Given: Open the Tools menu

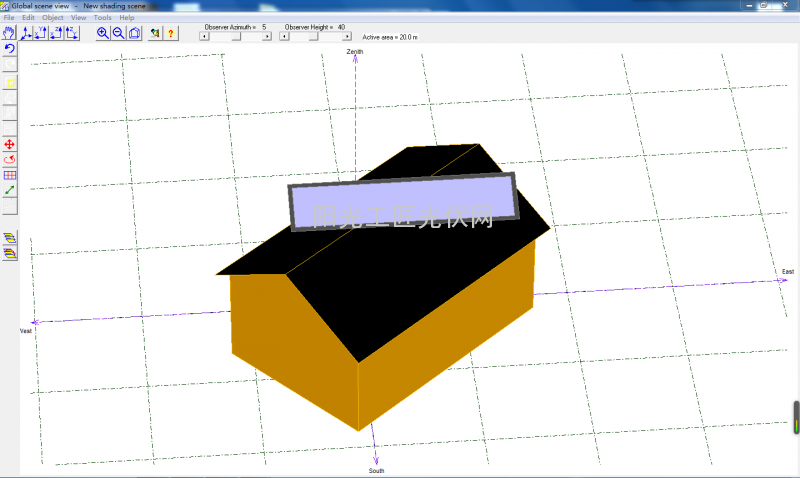Looking at the screenshot, I should (102, 18).
